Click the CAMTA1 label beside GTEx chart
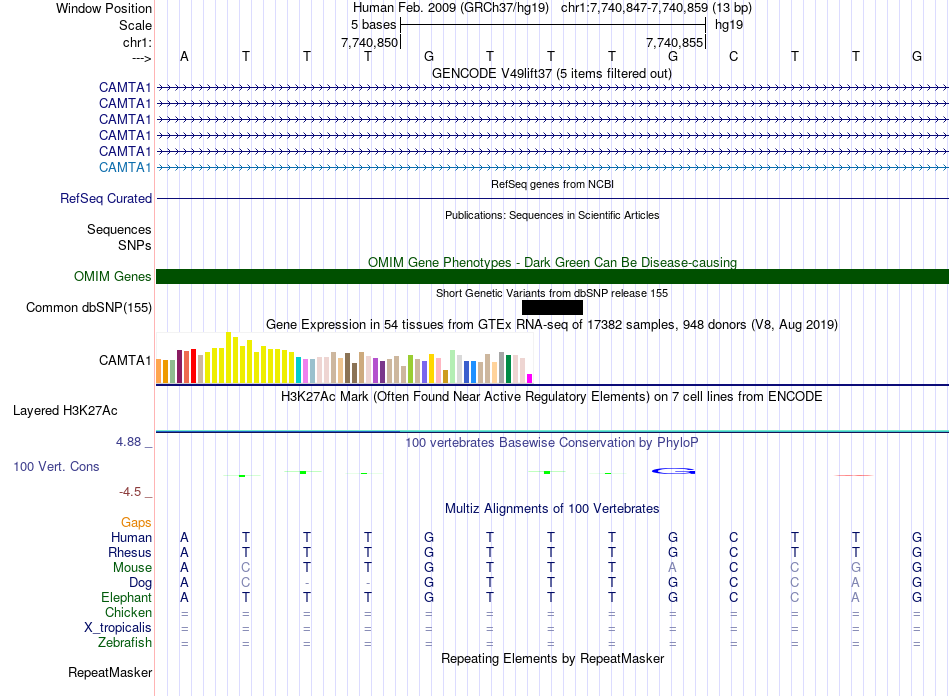Image resolution: width=950 pixels, height=696 pixels. [125, 360]
